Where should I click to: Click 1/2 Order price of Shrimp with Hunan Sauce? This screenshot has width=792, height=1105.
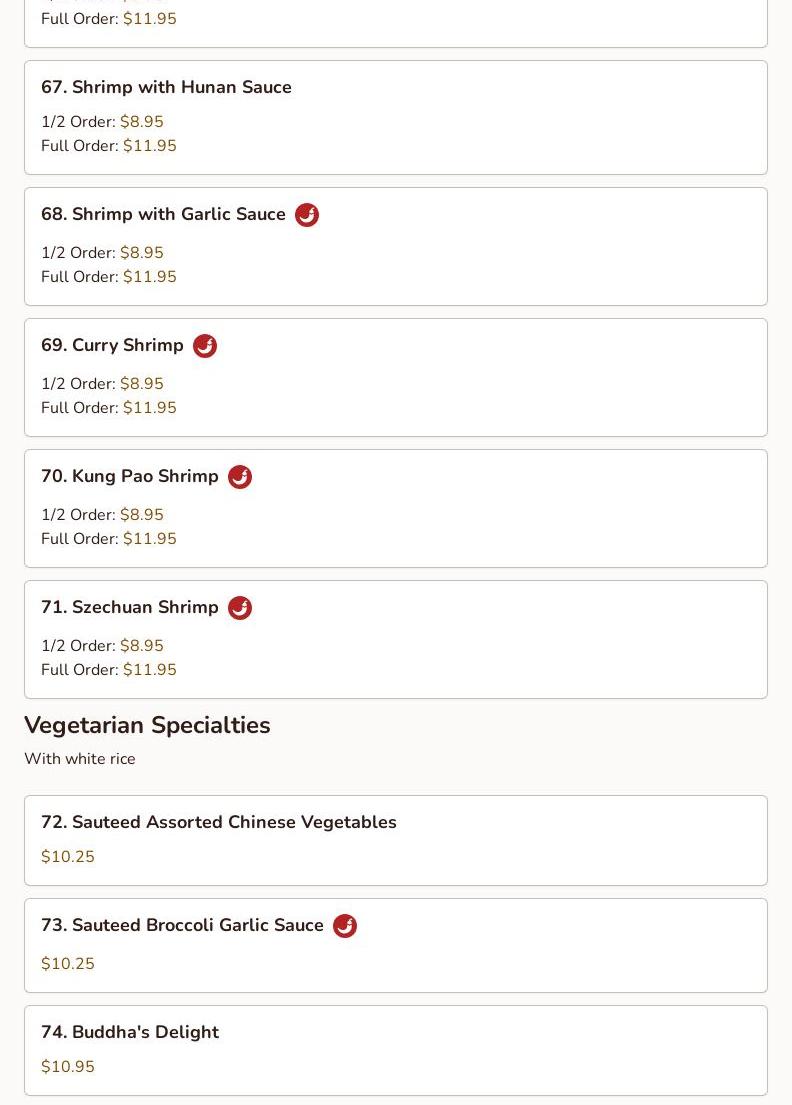click(141, 122)
